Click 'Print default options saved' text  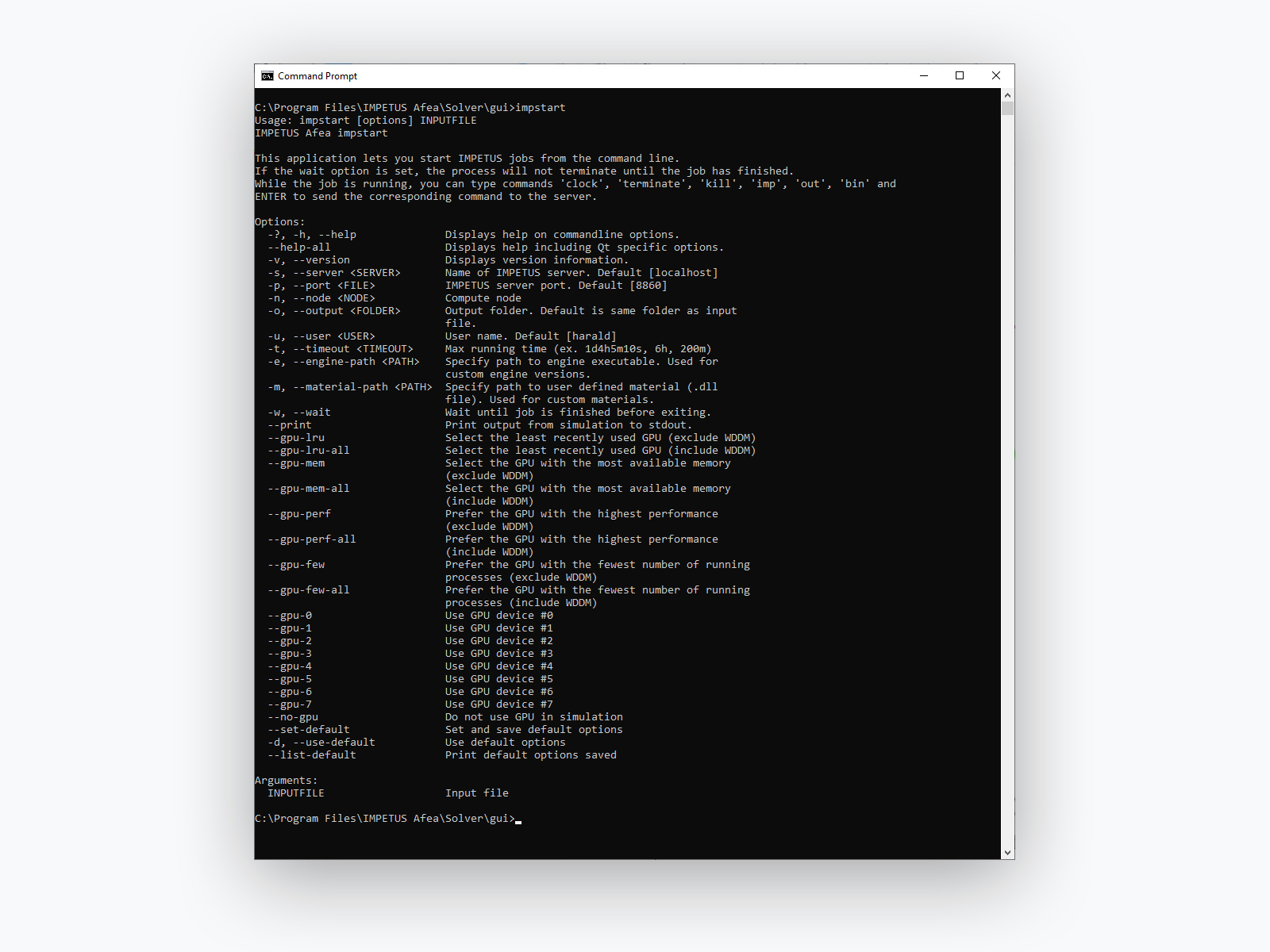pyautogui.click(x=531, y=755)
